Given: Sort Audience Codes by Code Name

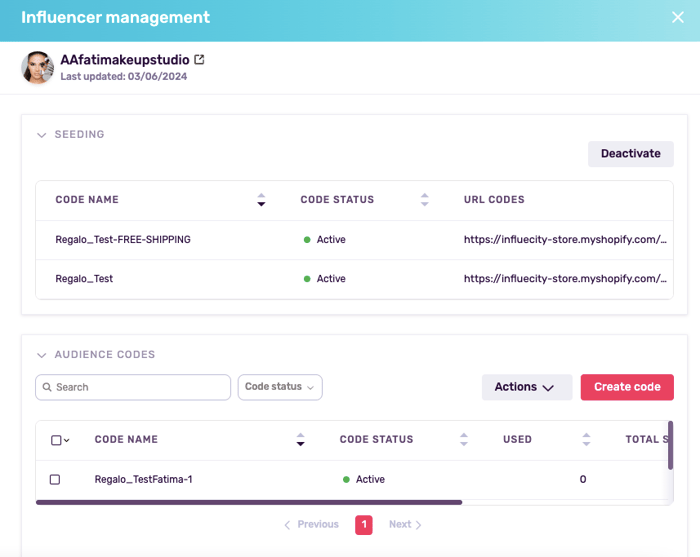Looking at the screenshot, I should [x=300, y=440].
